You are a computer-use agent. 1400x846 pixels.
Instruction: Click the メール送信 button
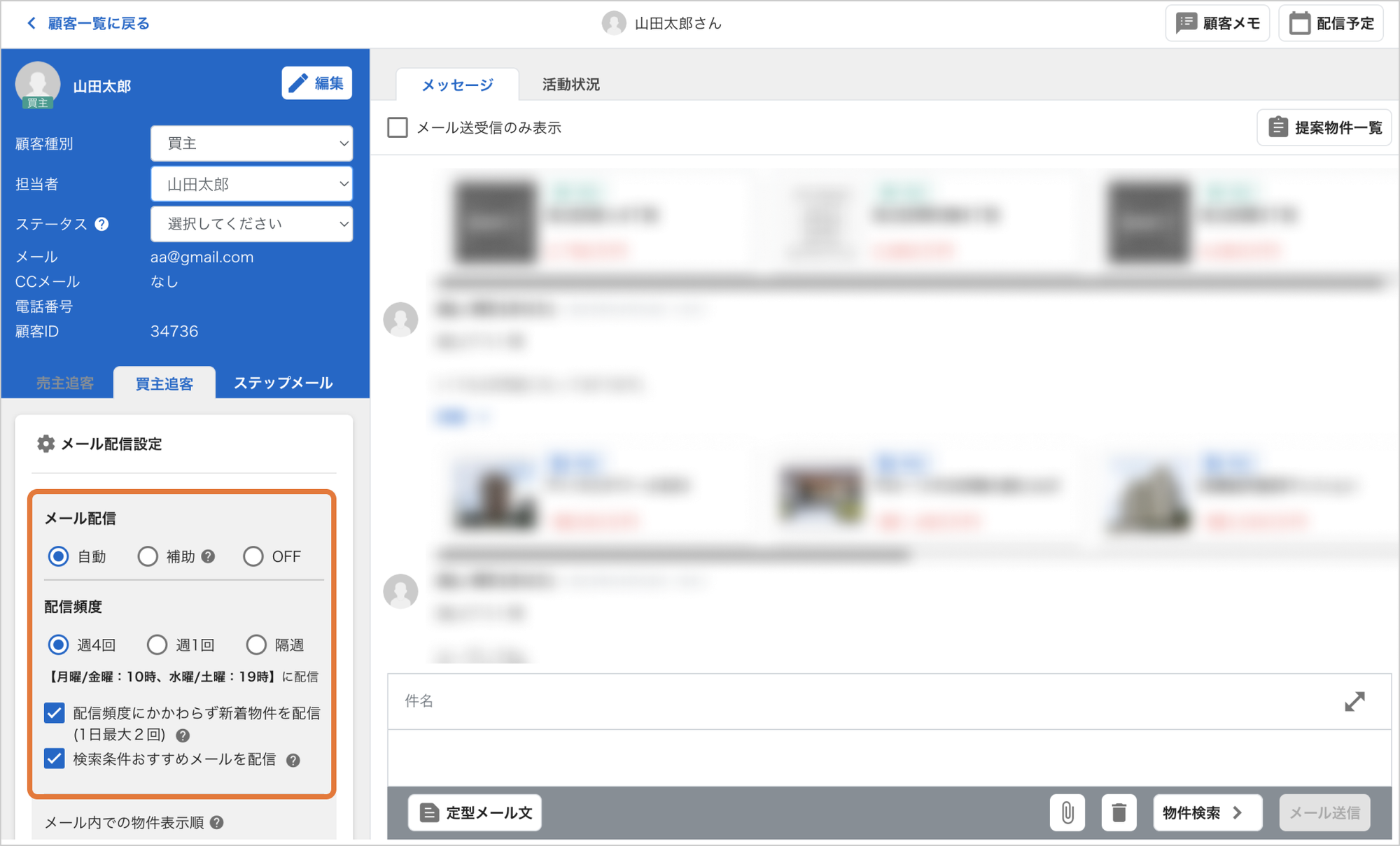coord(1324,812)
